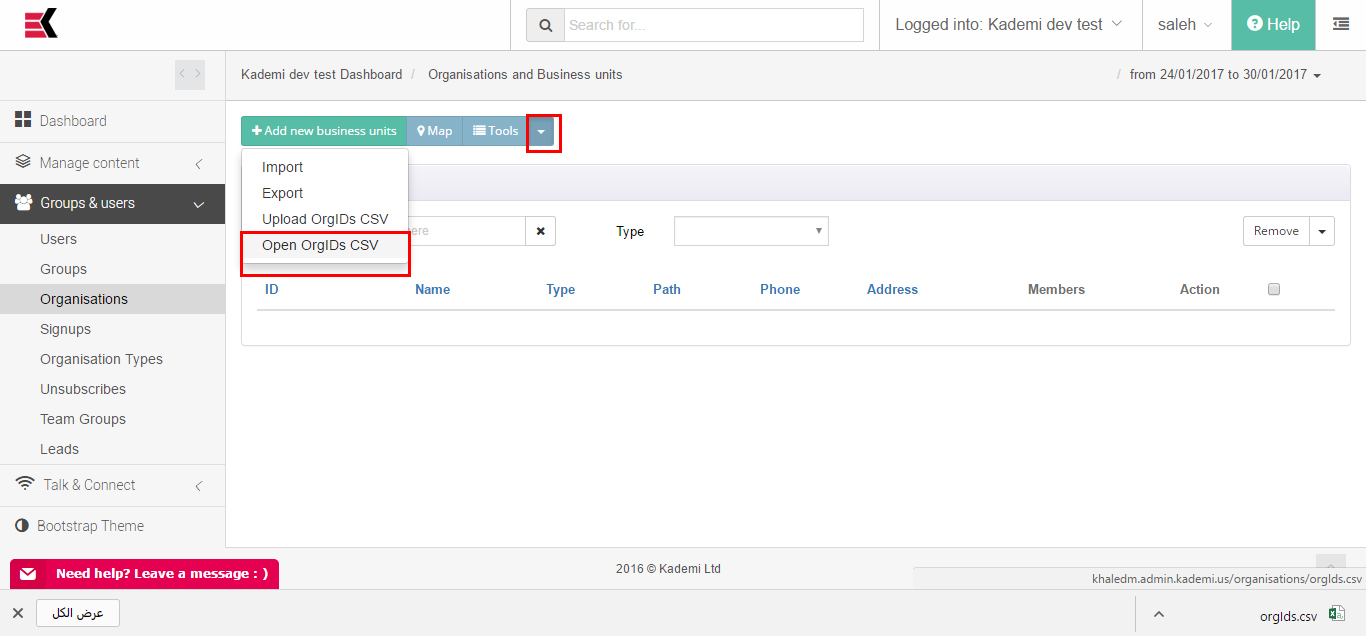Viewport: 1366px width, 636px height.
Task: Open Groups in the sidebar
Action: point(63,269)
